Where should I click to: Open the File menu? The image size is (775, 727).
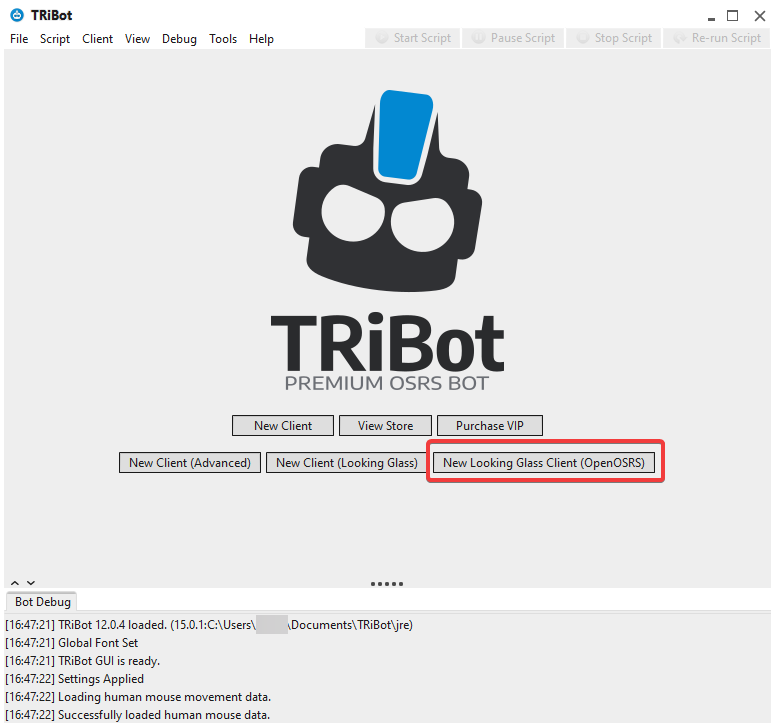(x=19, y=39)
